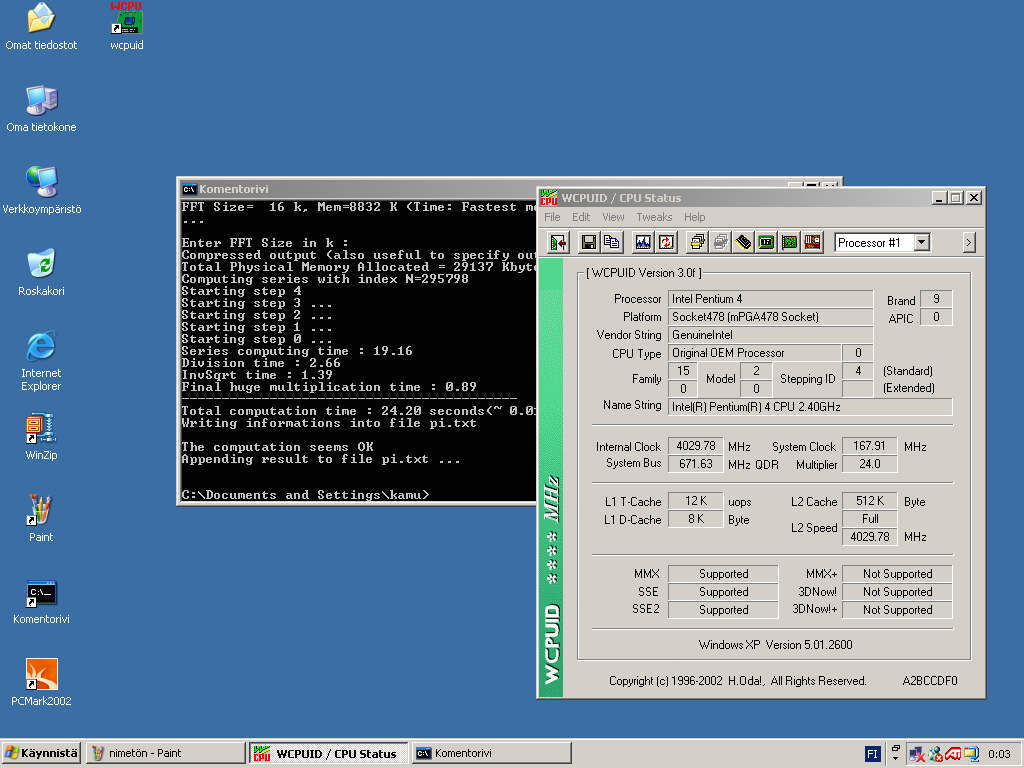Open the View menu in WCPUID

pos(613,217)
